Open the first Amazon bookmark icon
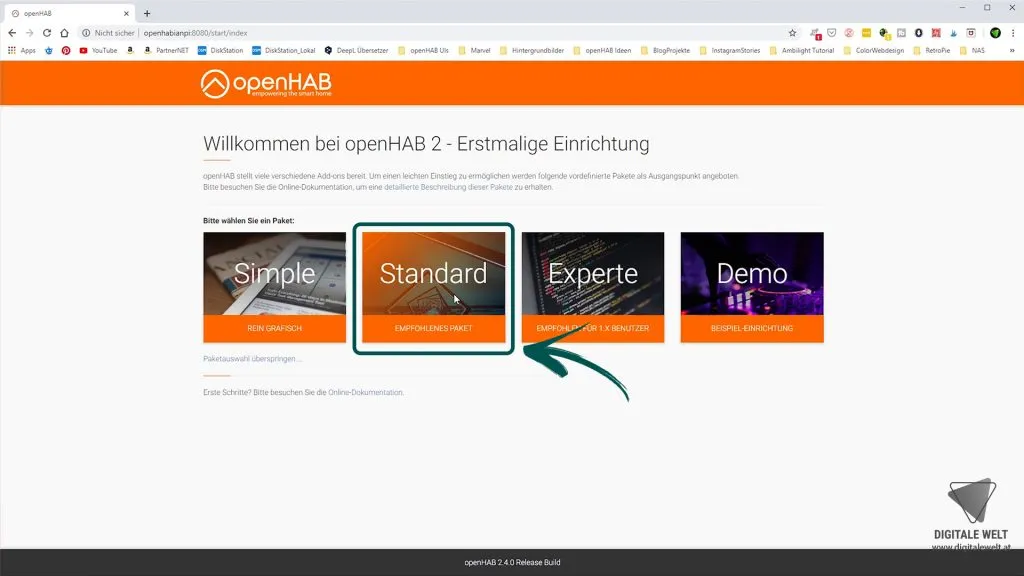This screenshot has width=1024, height=576. click(x=130, y=50)
